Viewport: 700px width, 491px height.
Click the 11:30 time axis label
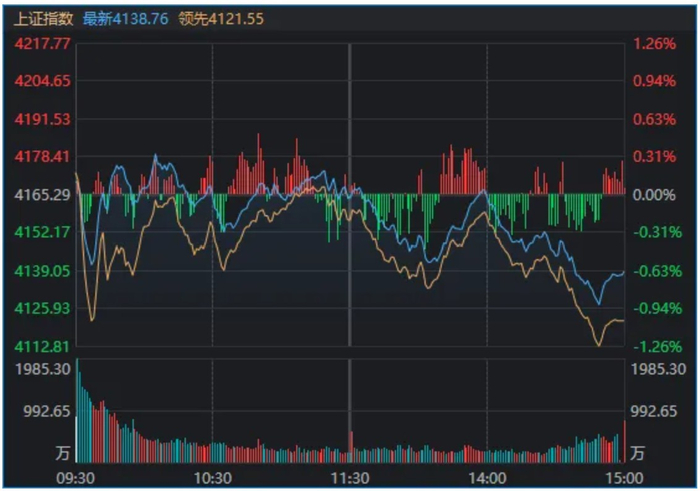(350, 479)
